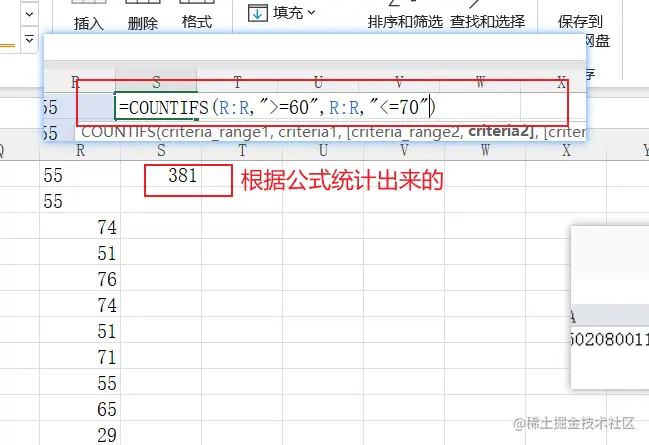The image size is (649, 445).
Task: Select the cell containing 76
Action: point(80,278)
